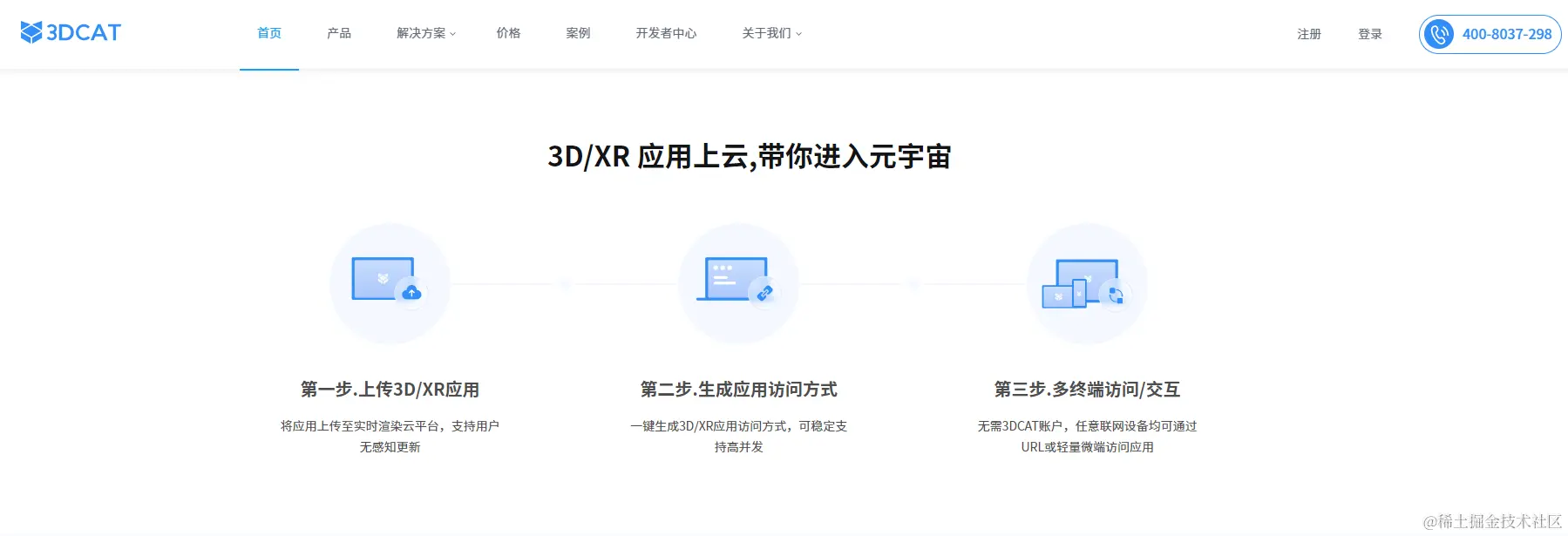This screenshot has width=1568, height=536.
Task: Open the 首页 tab
Action: coord(269,33)
